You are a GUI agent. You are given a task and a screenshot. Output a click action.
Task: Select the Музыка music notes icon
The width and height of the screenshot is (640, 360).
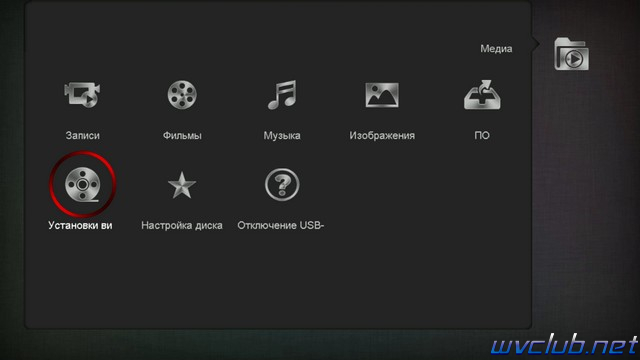pyautogui.click(x=282, y=95)
